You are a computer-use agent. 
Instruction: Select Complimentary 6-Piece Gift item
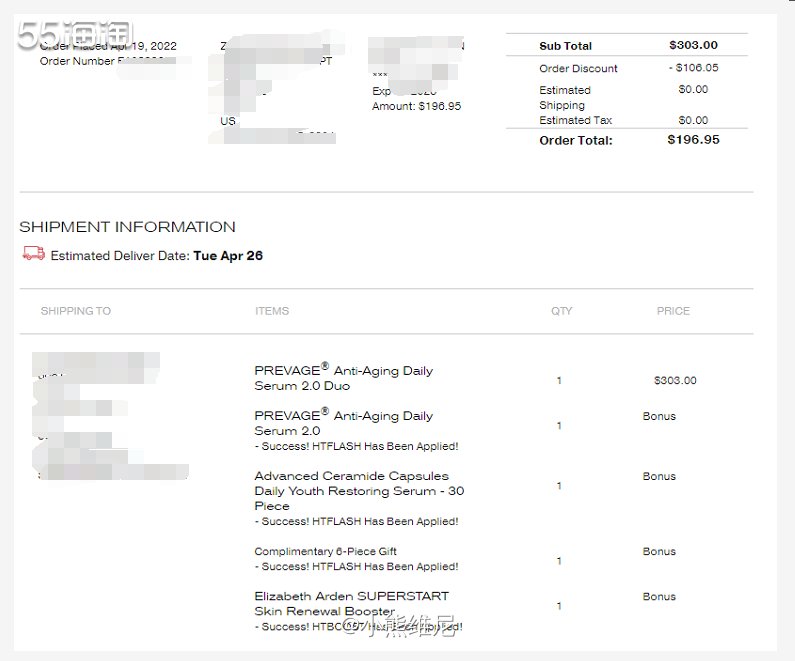click(325, 551)
